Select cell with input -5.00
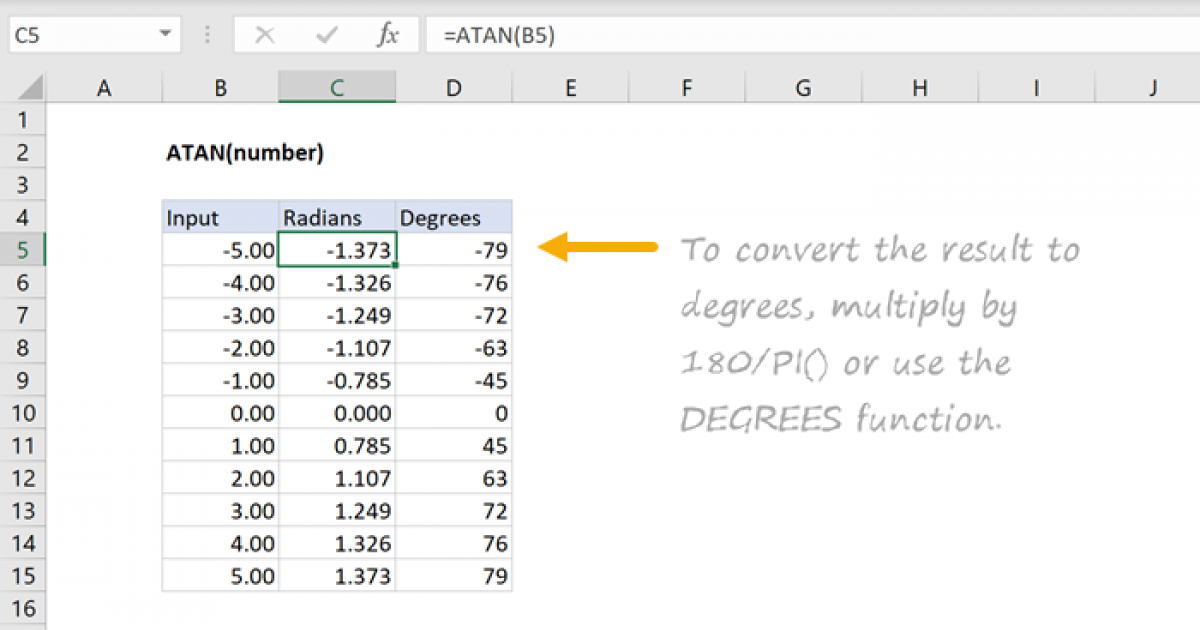Screen dimensions: 1200x630 (x=220, y=250)
